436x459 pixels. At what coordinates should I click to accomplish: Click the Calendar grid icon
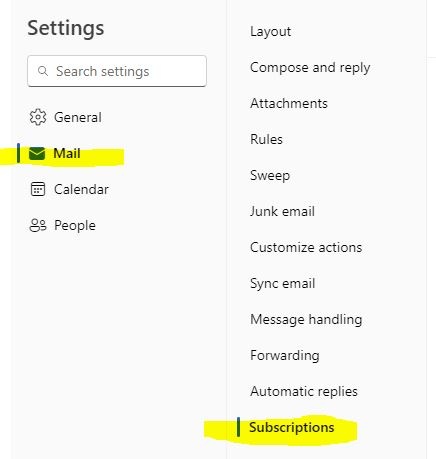[38, 189]
